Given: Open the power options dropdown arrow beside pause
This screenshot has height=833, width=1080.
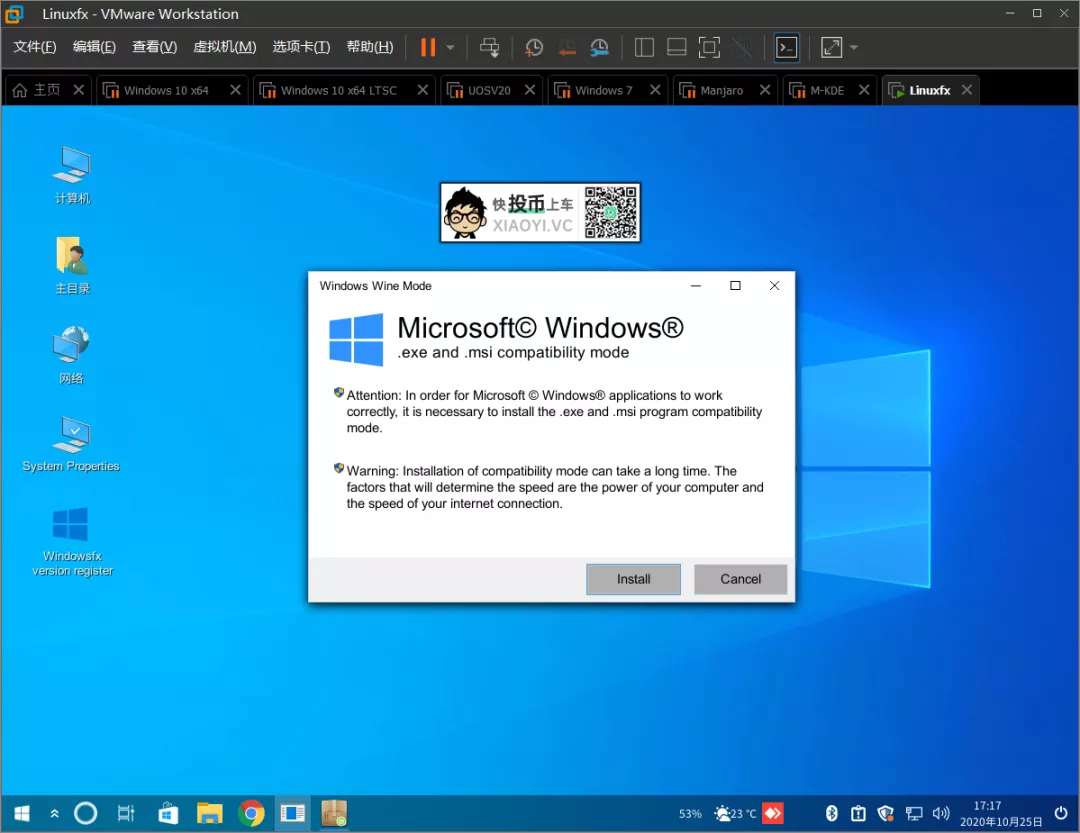Looking at the screenshot, I should [450, 48].
